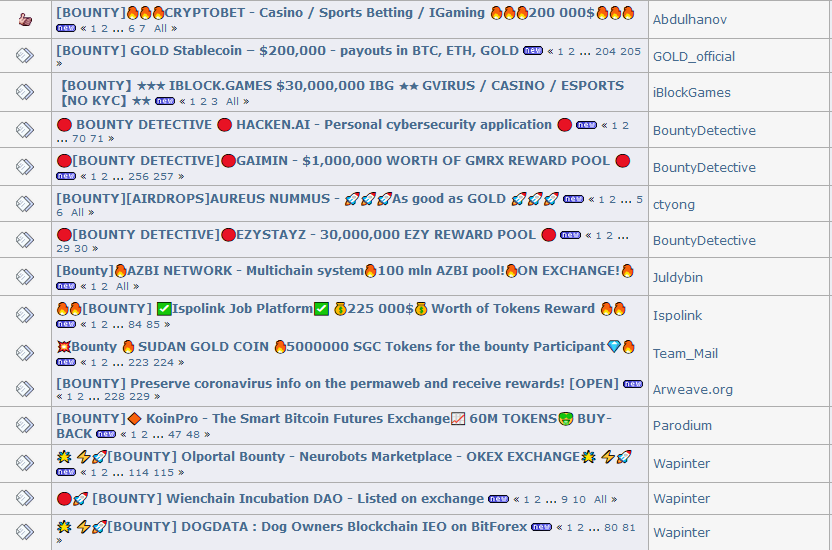The width and height of the screenshot is (832, 550).
Task: Click new-post badge of Ispolink thread
Action: [66, 324]
